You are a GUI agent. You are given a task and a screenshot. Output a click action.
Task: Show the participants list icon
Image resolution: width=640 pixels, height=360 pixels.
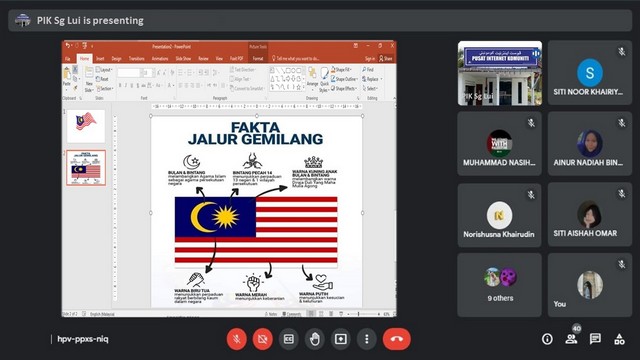click(571, 339)
